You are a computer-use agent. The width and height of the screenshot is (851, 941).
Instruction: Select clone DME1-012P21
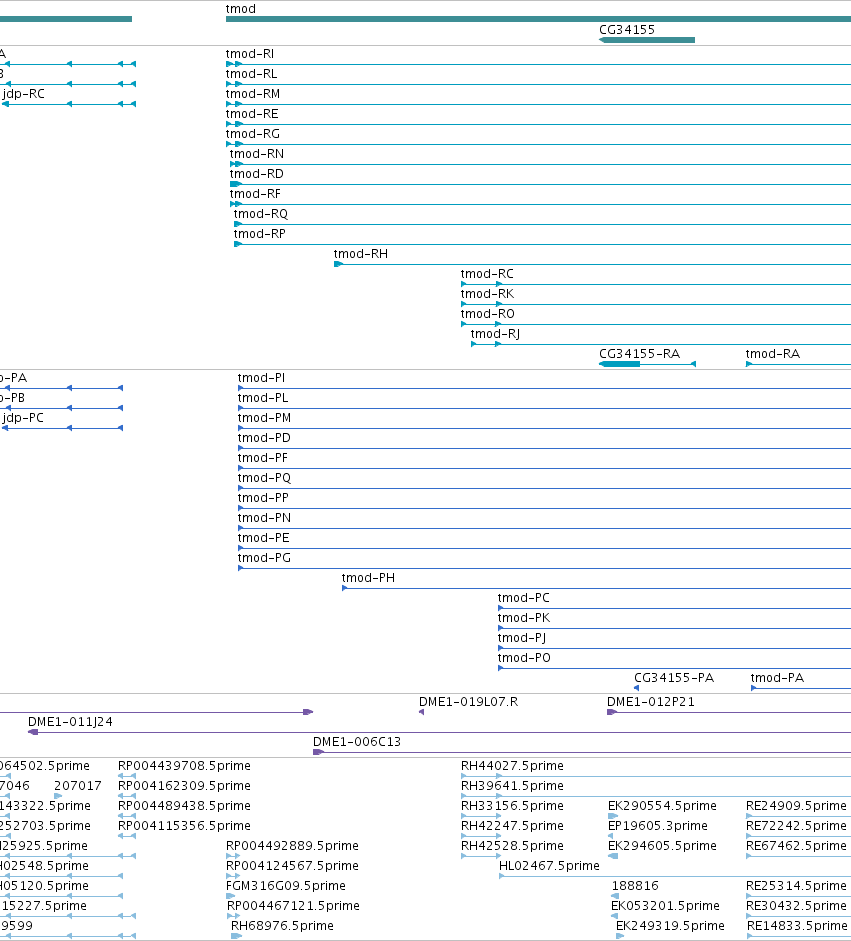point(651,702)
